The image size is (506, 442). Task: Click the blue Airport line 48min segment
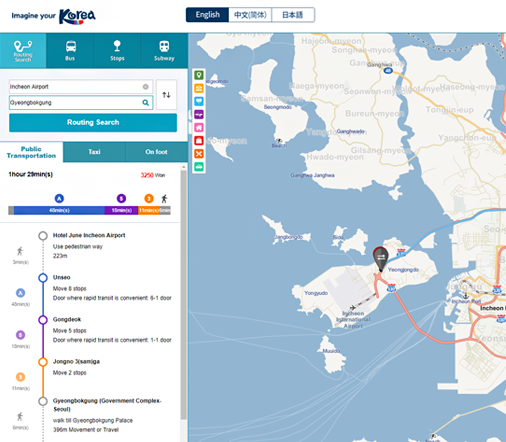tap(59, 210)
